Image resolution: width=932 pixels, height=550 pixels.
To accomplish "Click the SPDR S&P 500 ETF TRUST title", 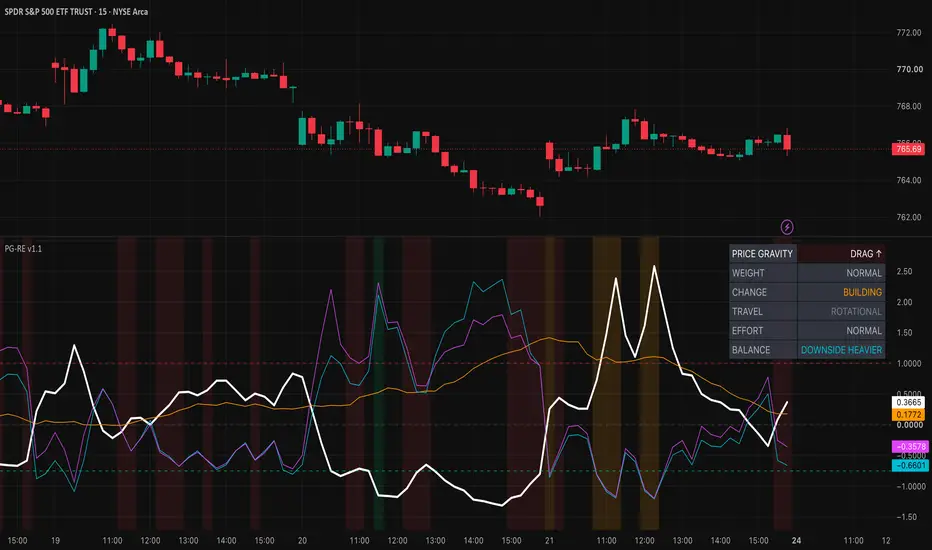I will tap(48, 11).
